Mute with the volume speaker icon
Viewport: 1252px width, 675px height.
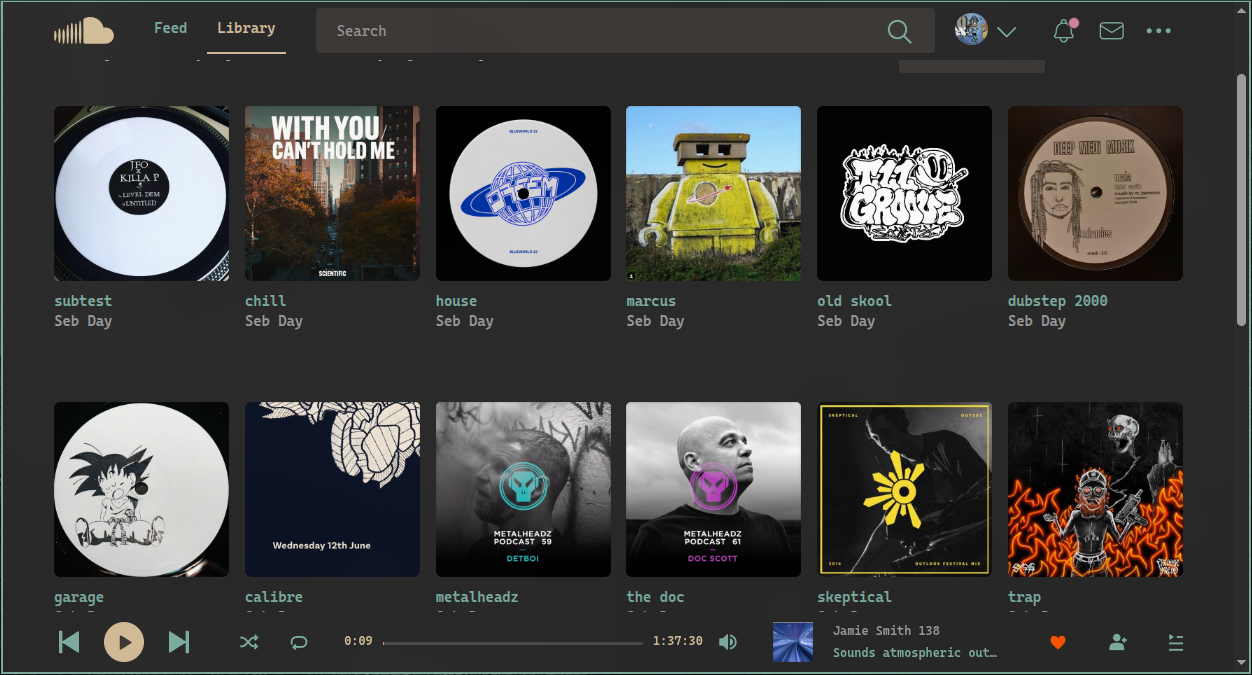728,642
